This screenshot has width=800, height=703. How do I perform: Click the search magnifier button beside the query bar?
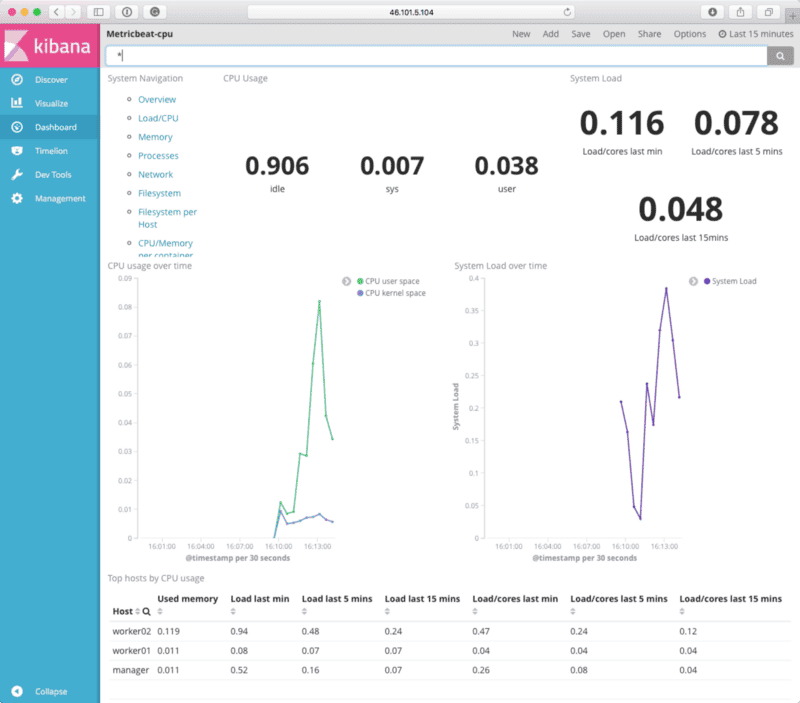tap(779, 55)
